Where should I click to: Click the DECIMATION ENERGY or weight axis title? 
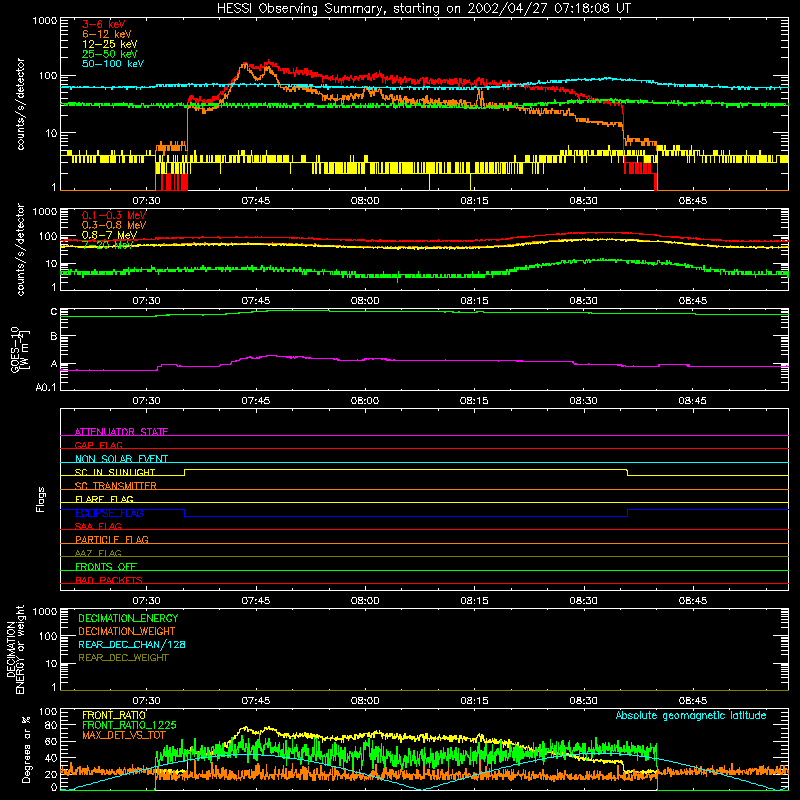[16, 649]
